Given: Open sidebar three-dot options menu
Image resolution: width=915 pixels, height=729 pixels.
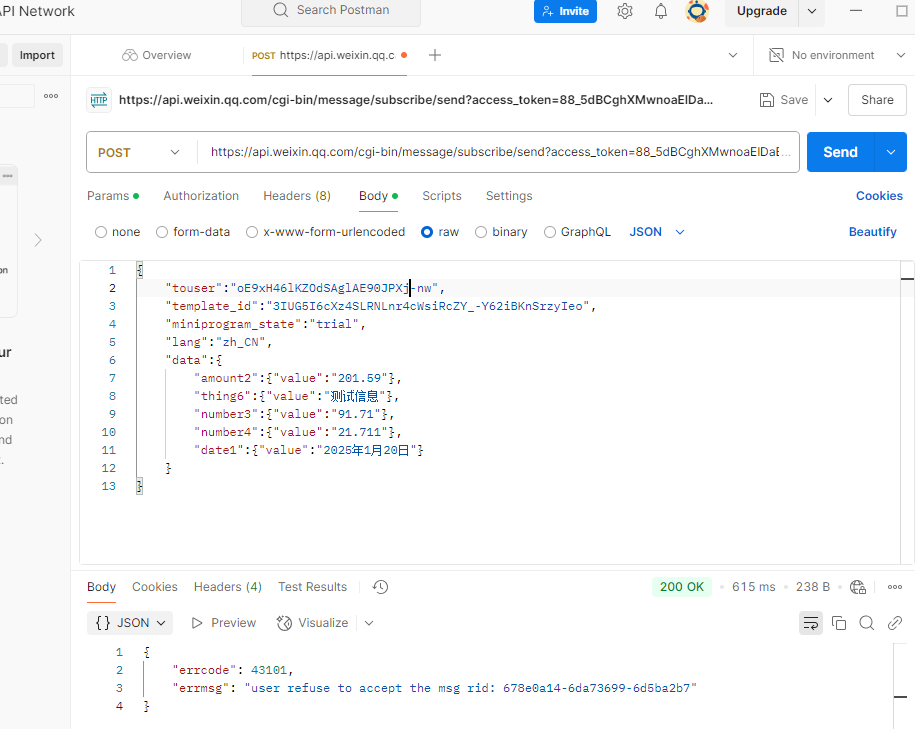Looking at the screenshot, I should click(51, 96).
